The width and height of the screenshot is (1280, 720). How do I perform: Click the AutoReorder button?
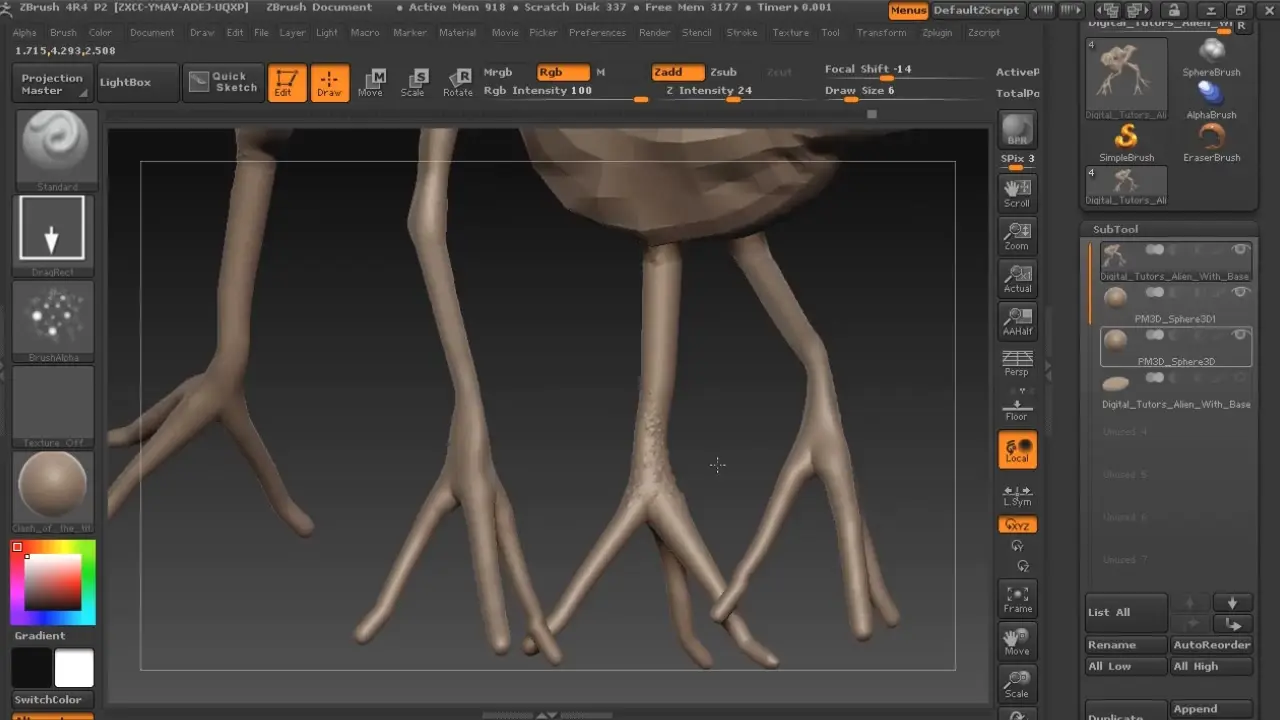click(1211, 645)
